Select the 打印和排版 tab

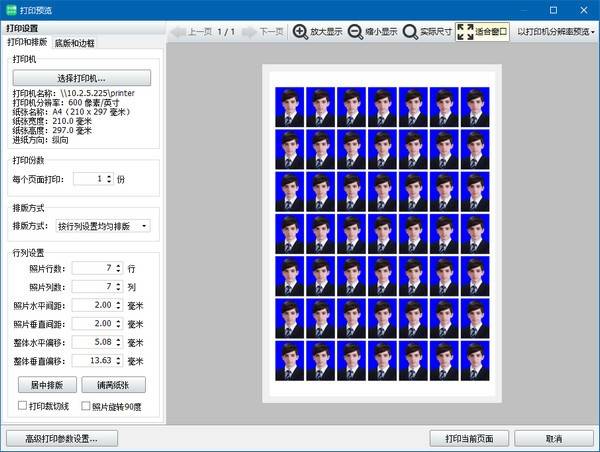(x=27, y=43)
